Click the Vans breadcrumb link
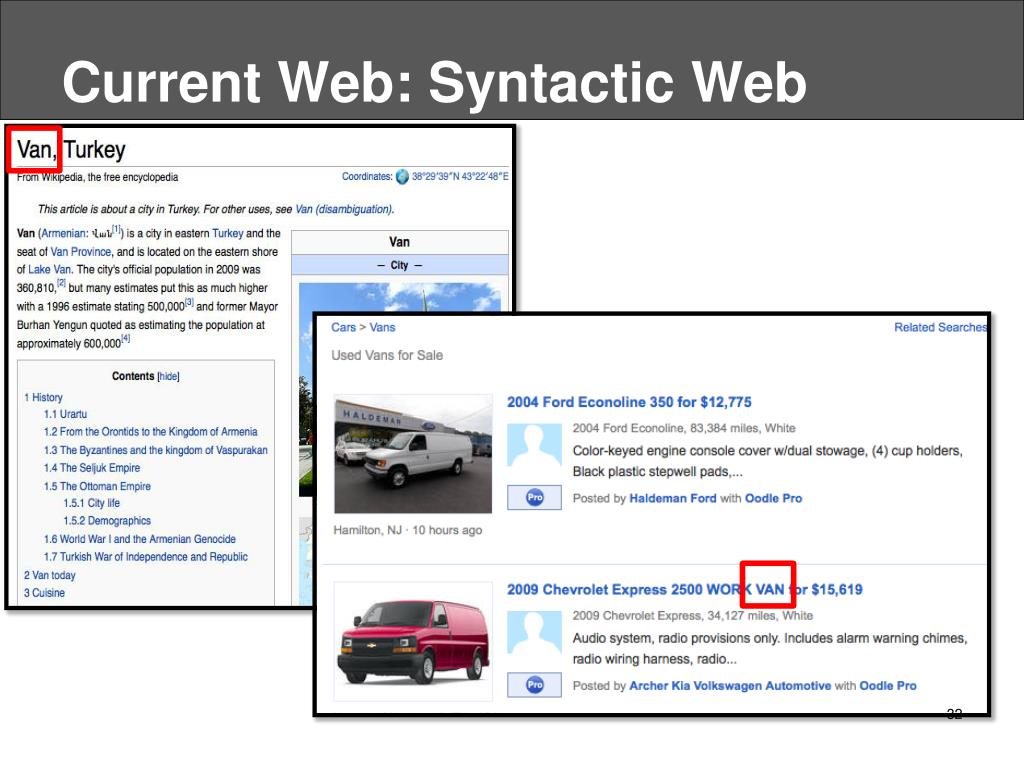 pyautogui.click(x=382, y=327)
